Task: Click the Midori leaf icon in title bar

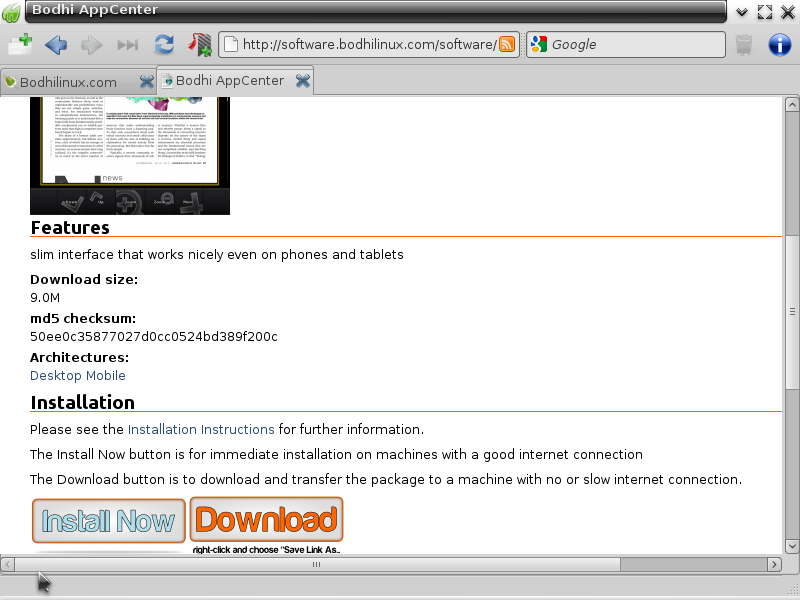Action: coord(11,12)
